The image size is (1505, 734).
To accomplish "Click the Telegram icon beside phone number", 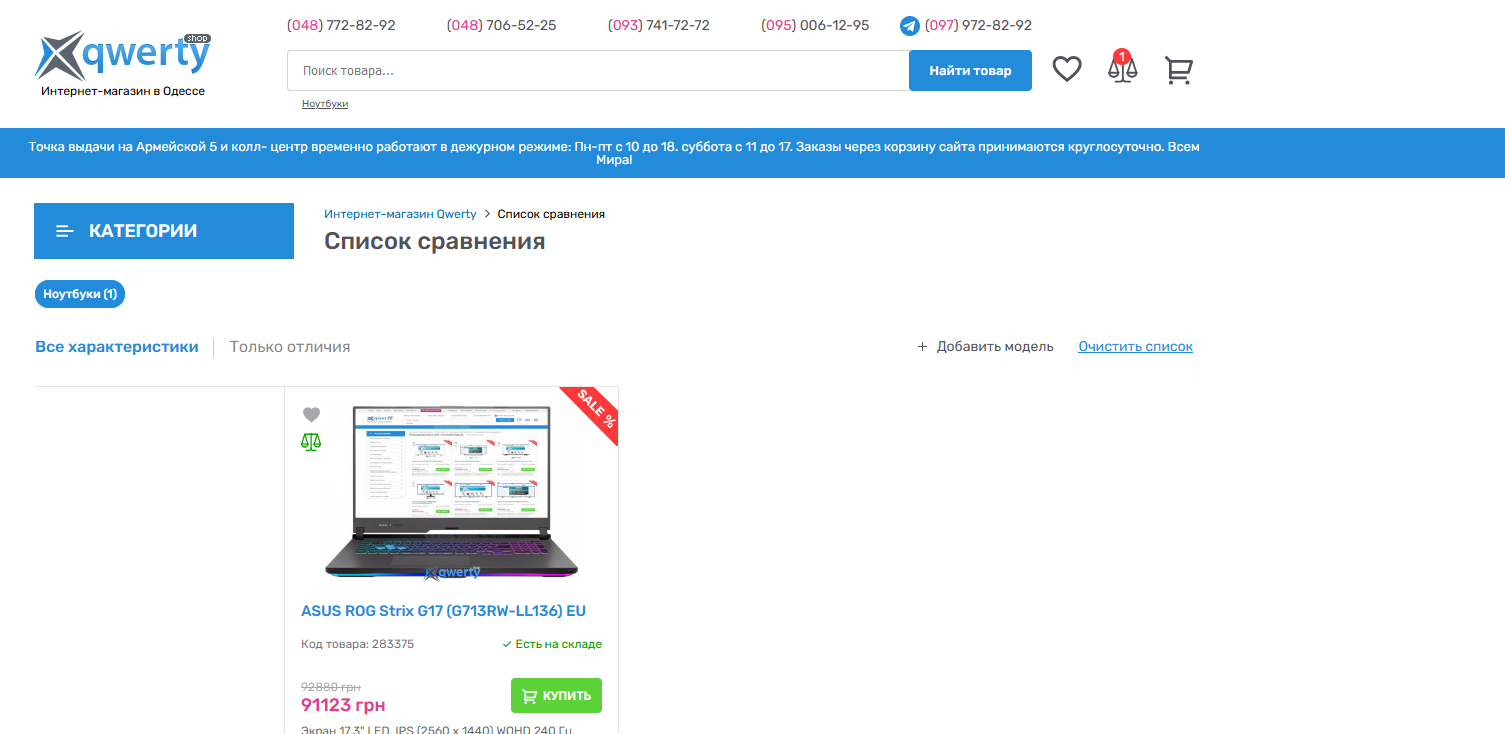I will click(x=909, y=26).
